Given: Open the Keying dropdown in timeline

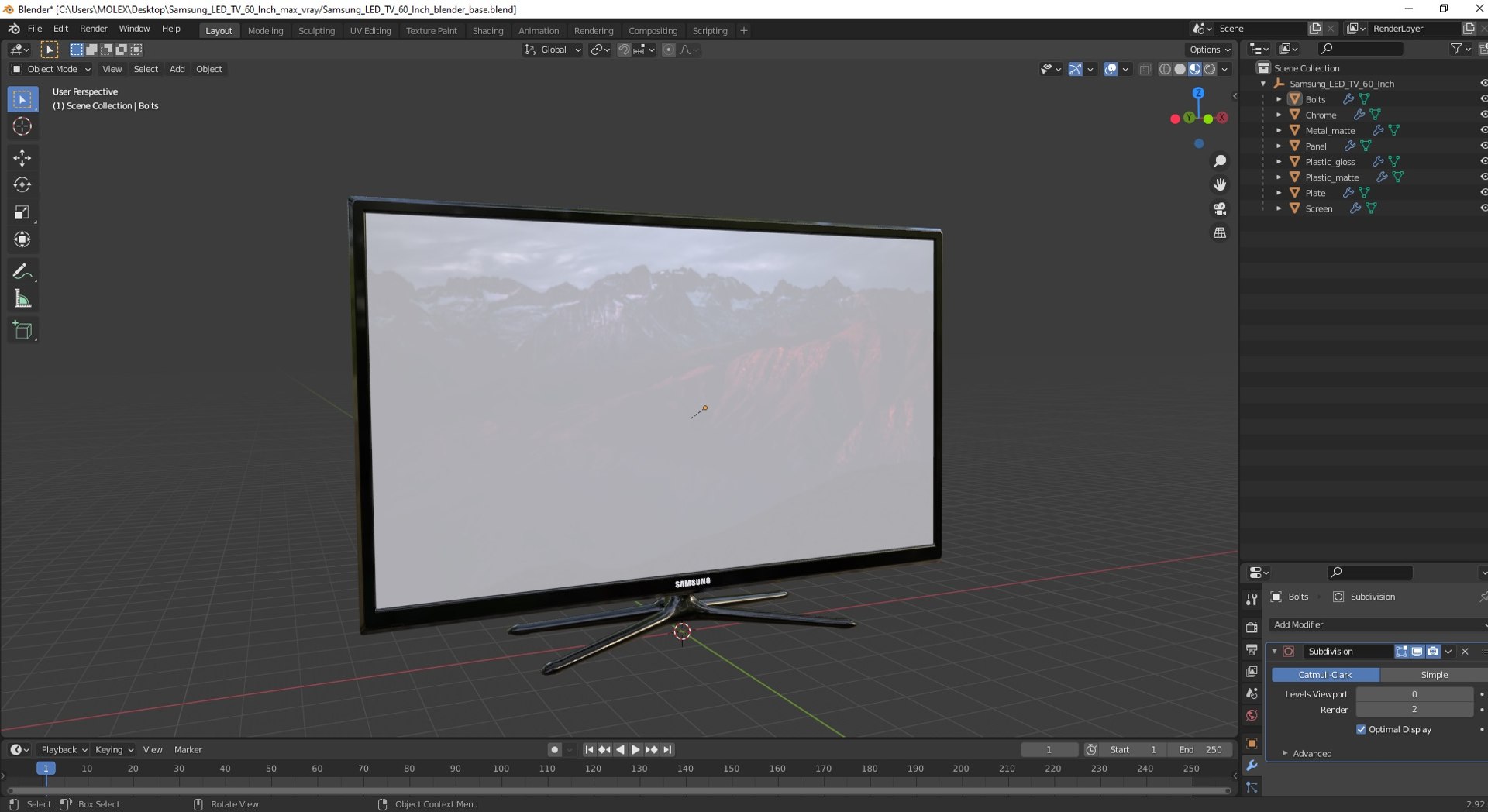Looking at the screenshot, I should tap(114, 749).
